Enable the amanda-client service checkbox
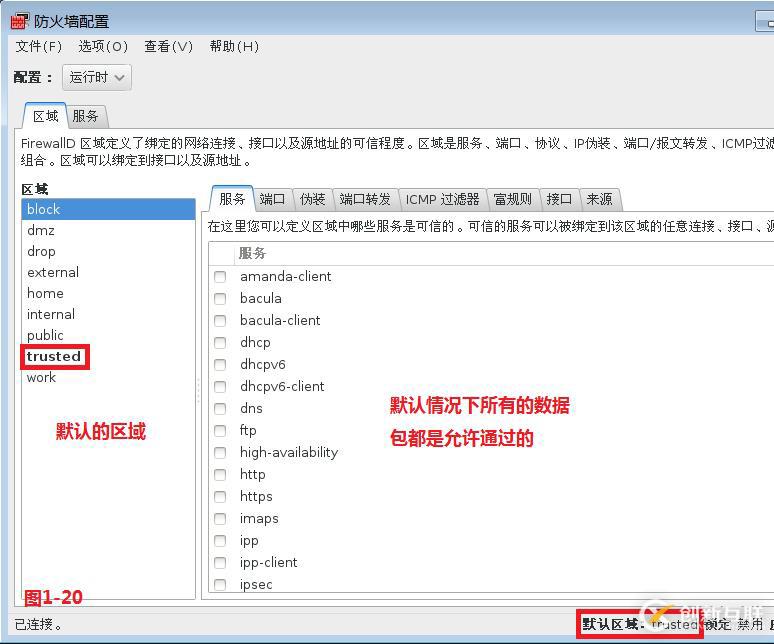Screen dimensions: 774x644 pyautogui.click(x=220, y=276)
